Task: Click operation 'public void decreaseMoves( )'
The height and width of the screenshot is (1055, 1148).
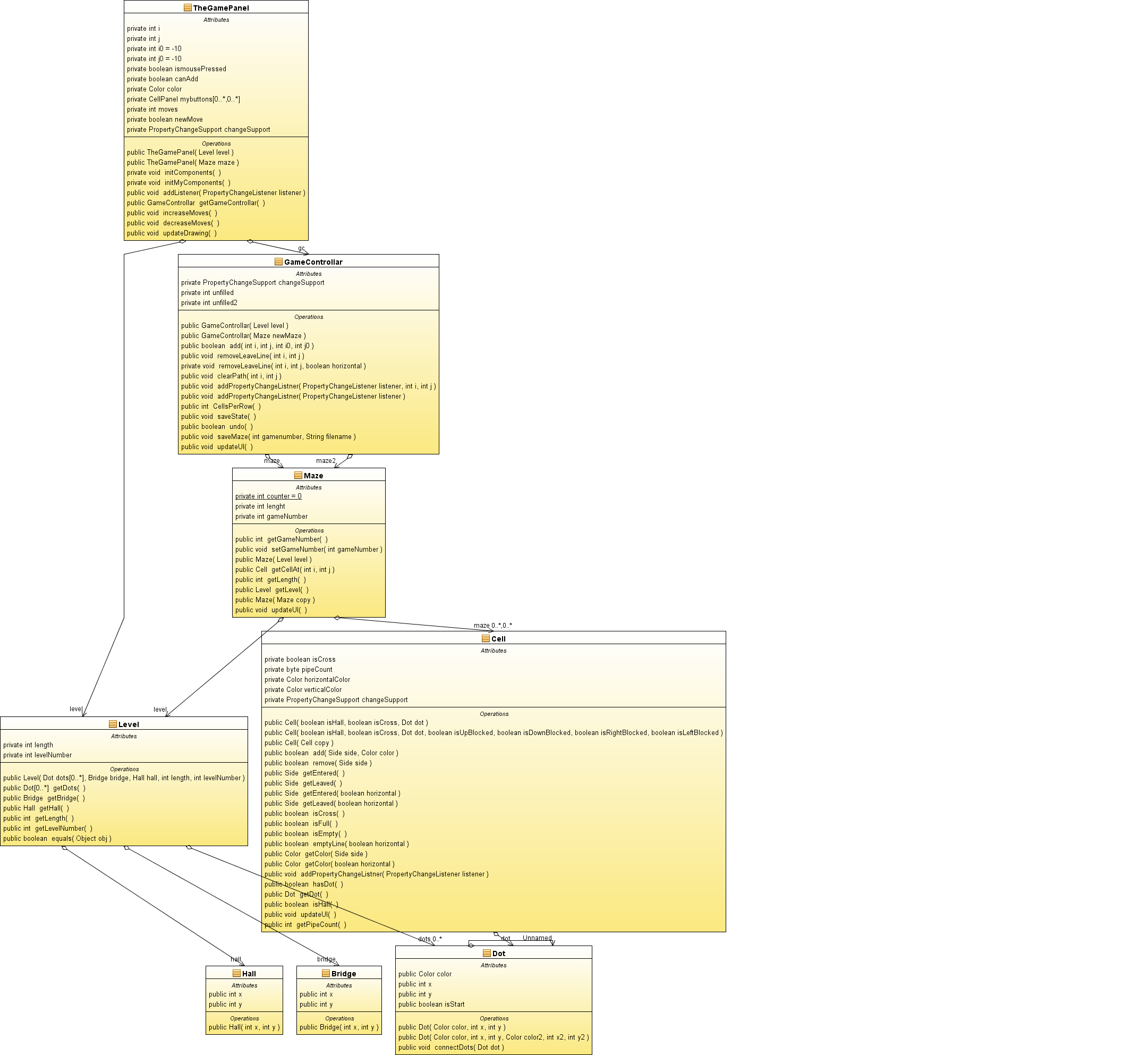Action: tap(173, 223)
